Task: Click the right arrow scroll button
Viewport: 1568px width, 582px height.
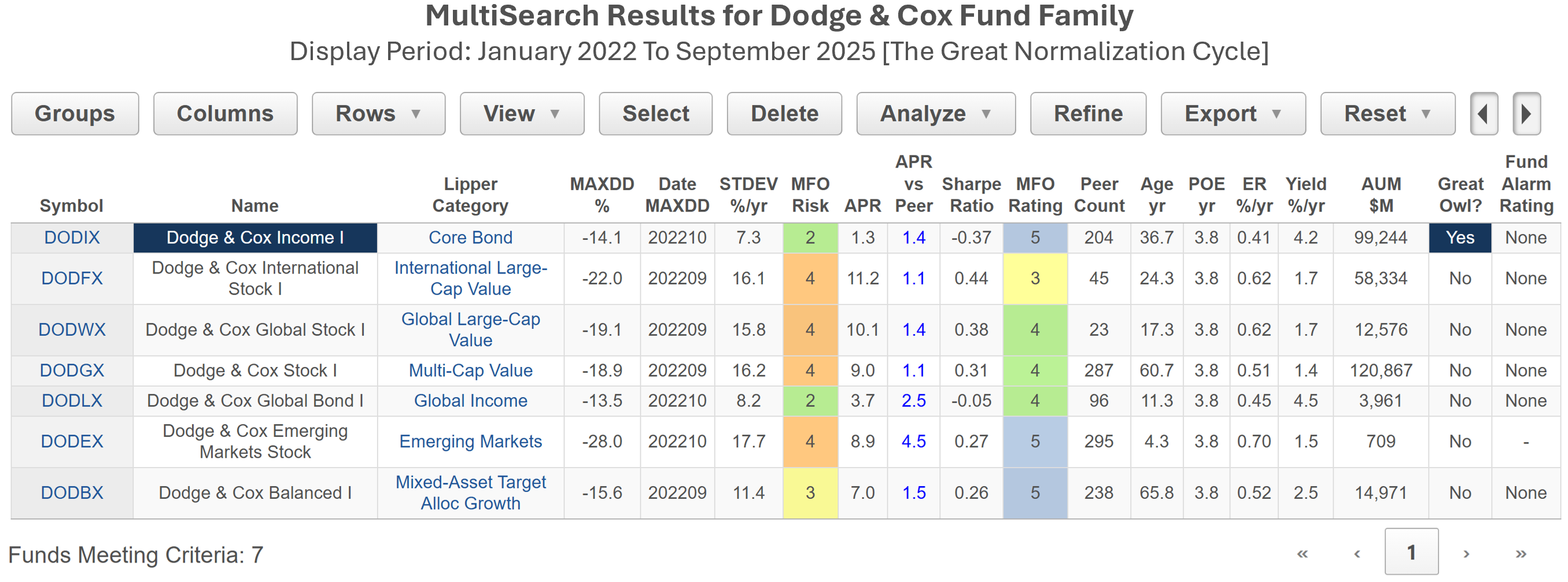Action: tap(1526, 114)
